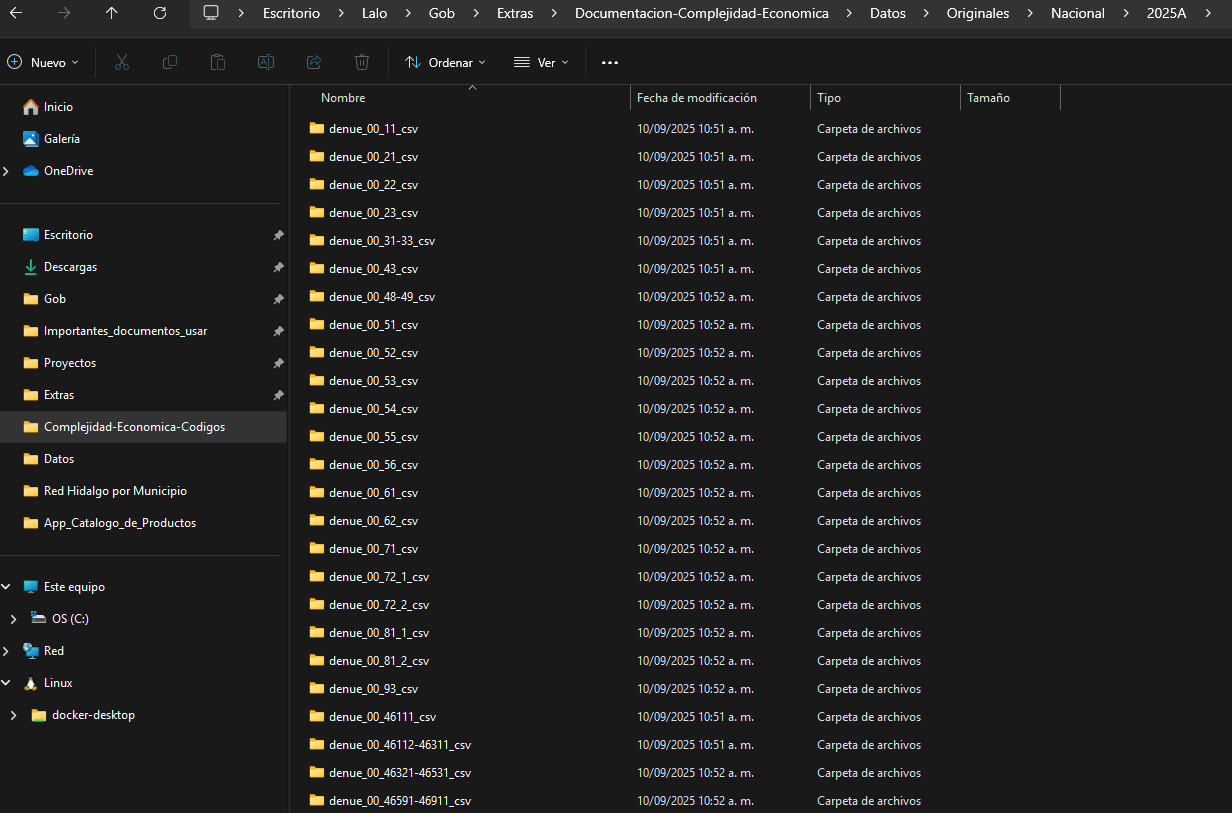The image size is (1232, 813).
Task: Sort by Fecha de modificación column header
Action: [697, 98]
